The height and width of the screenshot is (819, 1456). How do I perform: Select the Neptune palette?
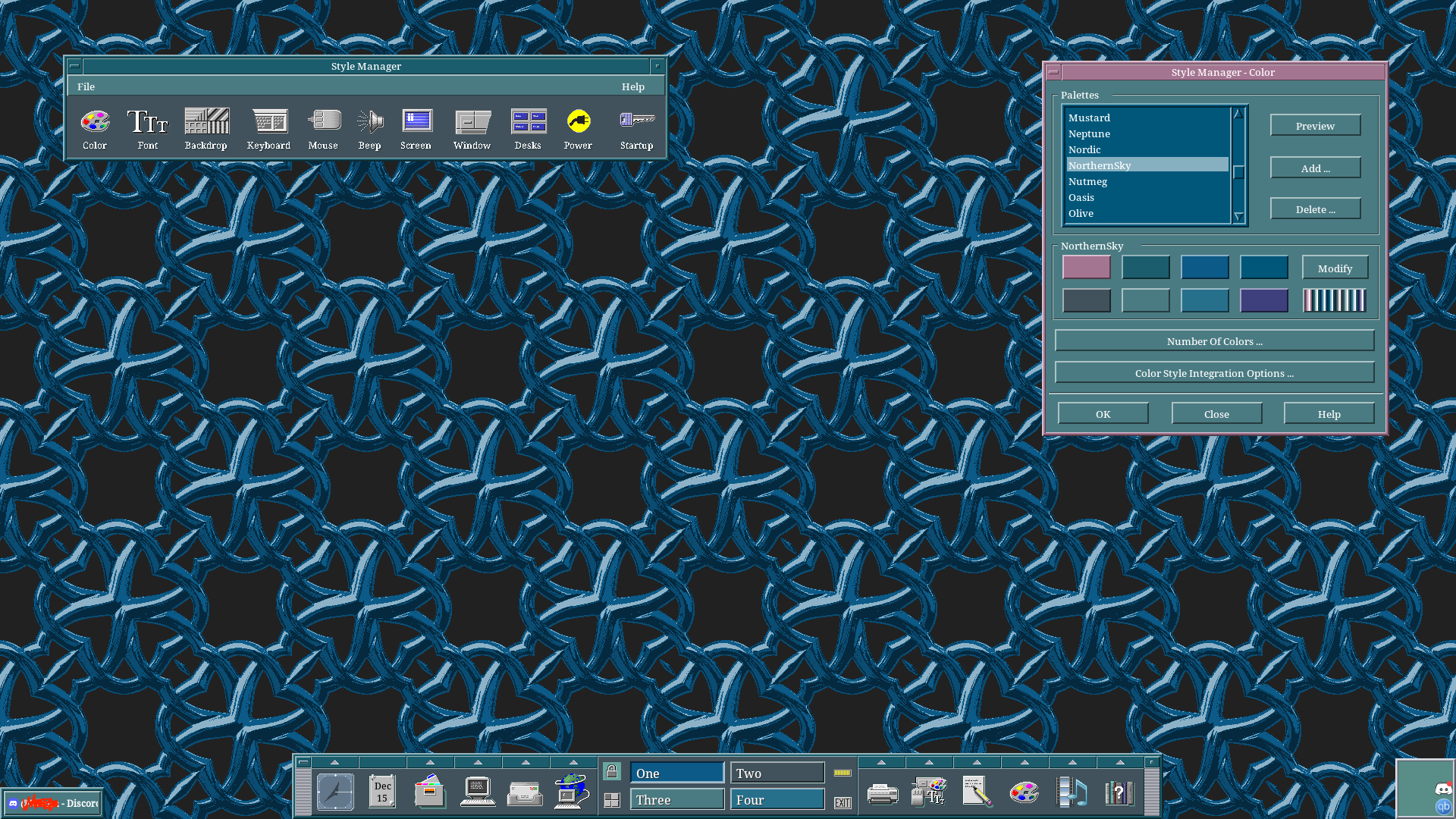pyautogui.click(x=1147, y=133)
